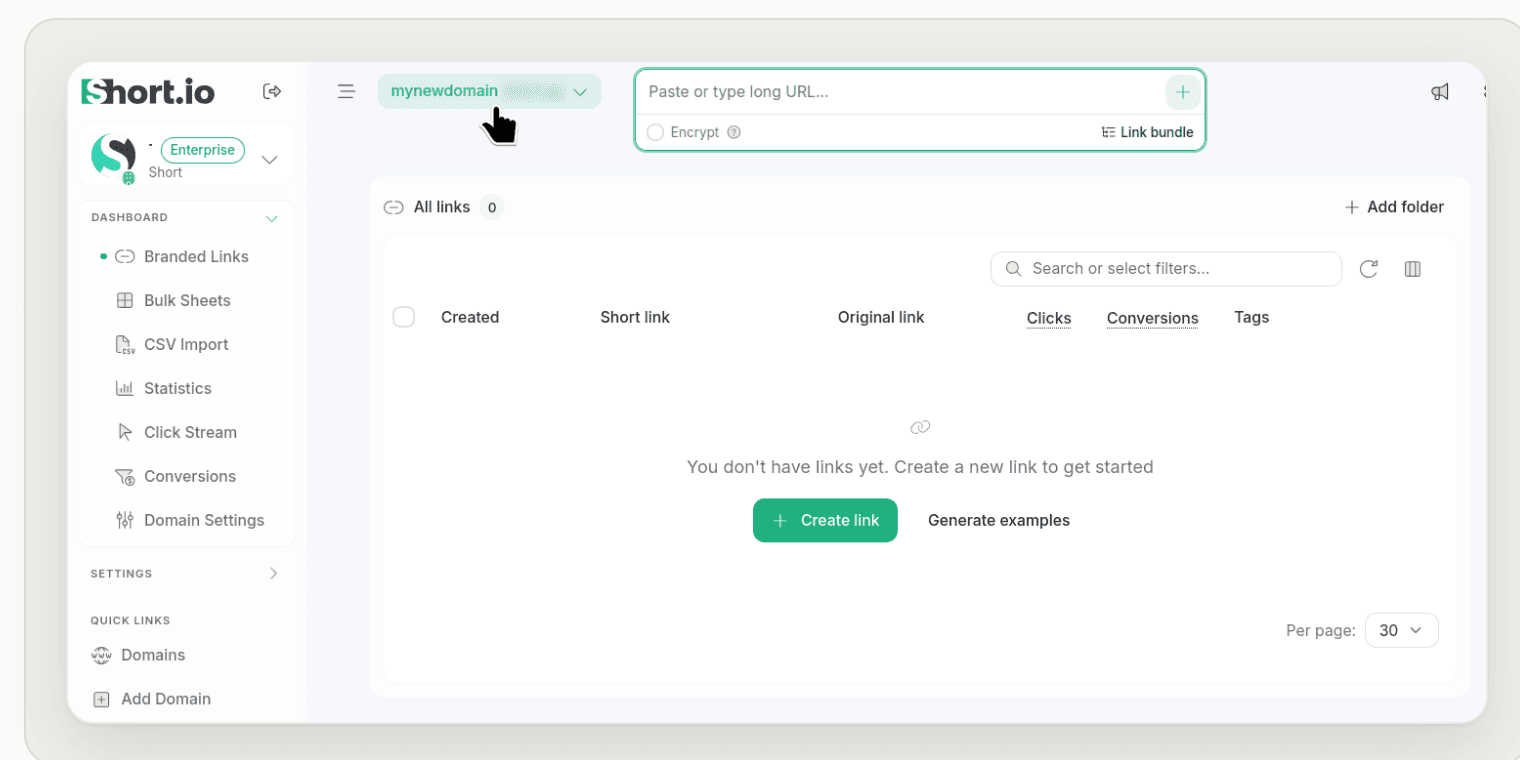The image size is (1520, 760).
Task: Click the Short team avatar
Action: click(x=113, y=157)
